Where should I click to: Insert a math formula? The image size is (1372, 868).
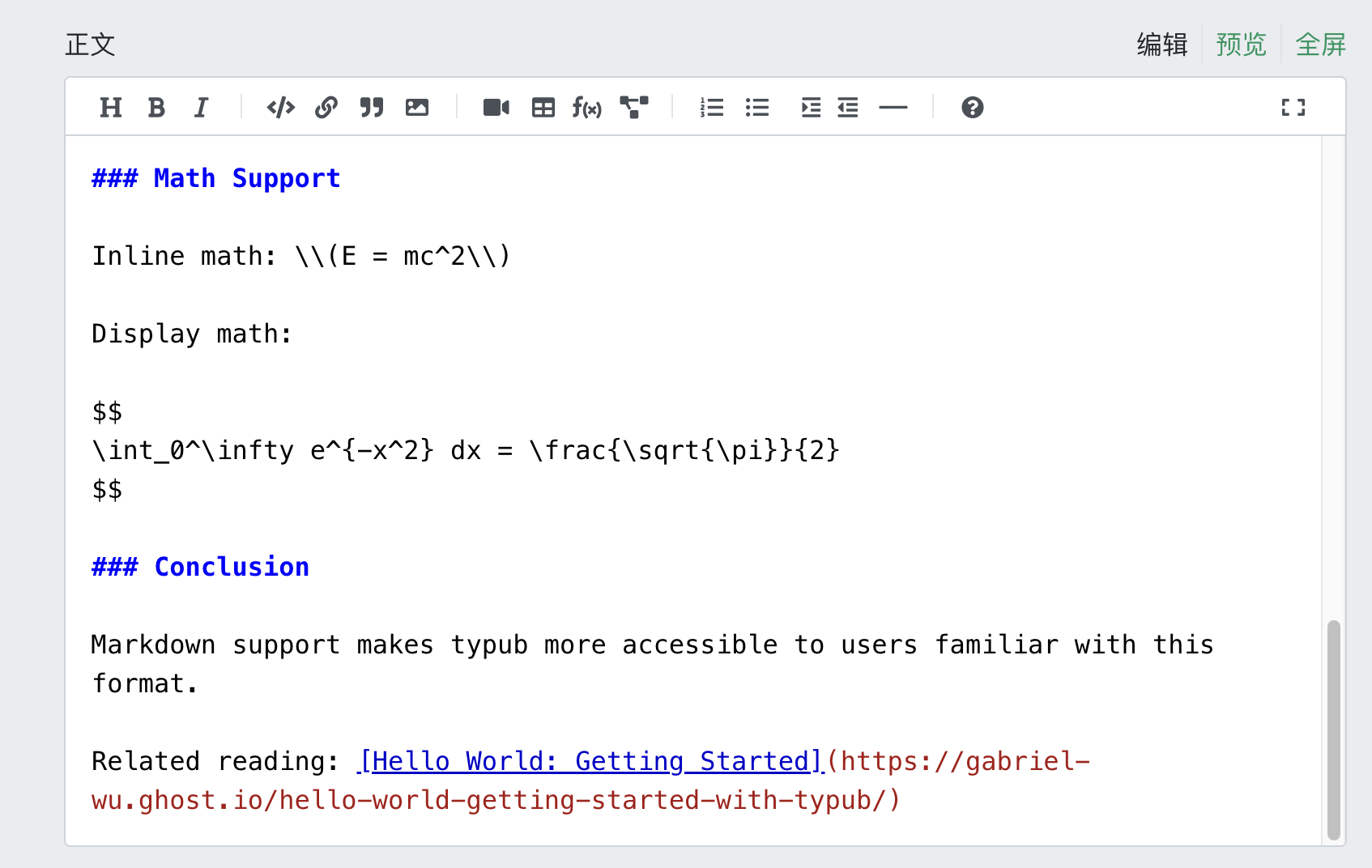click(586, 108)
